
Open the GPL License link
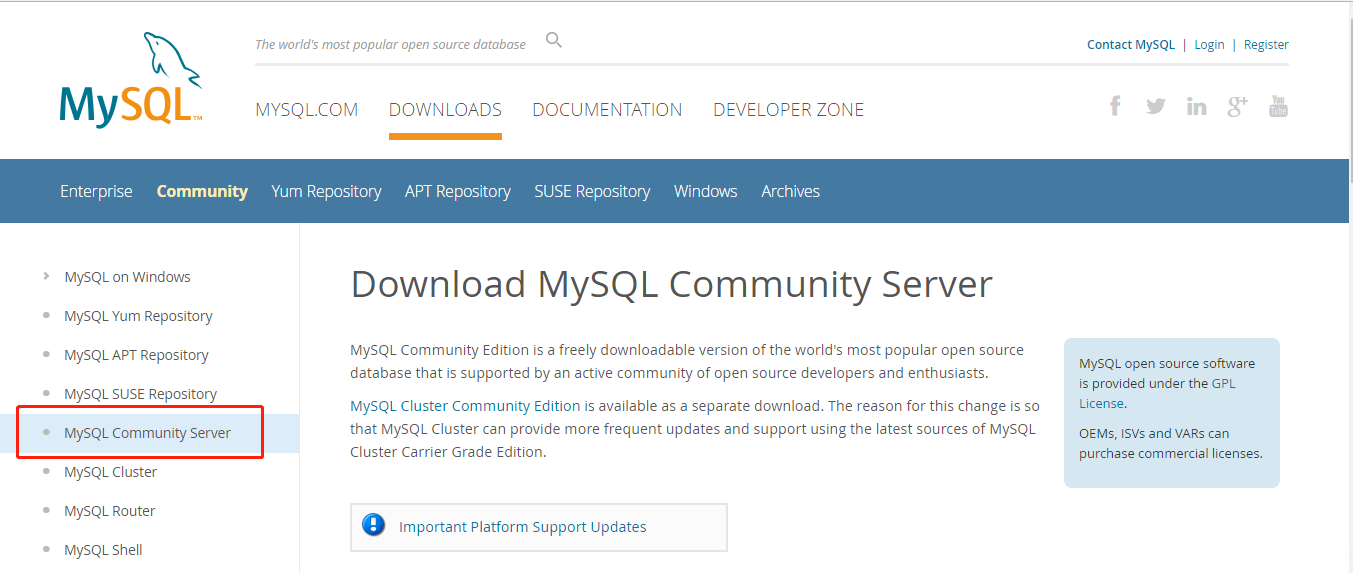tap(1157, 393)
